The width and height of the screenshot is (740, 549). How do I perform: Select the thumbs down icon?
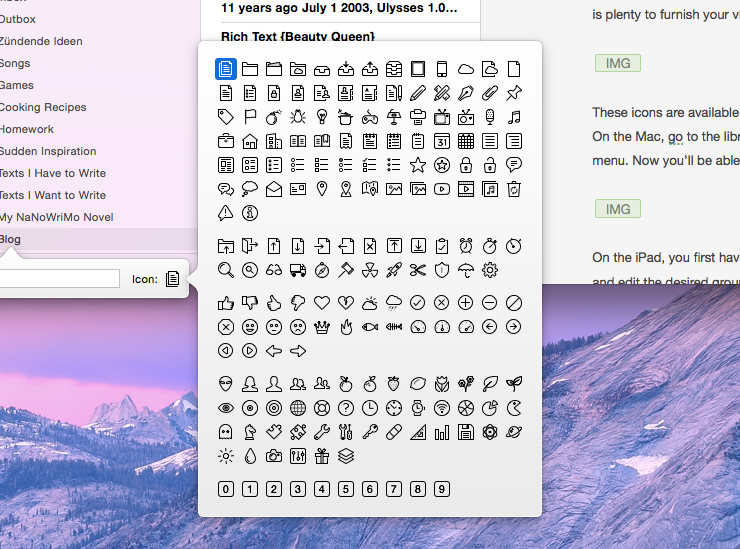click(250, 303)
